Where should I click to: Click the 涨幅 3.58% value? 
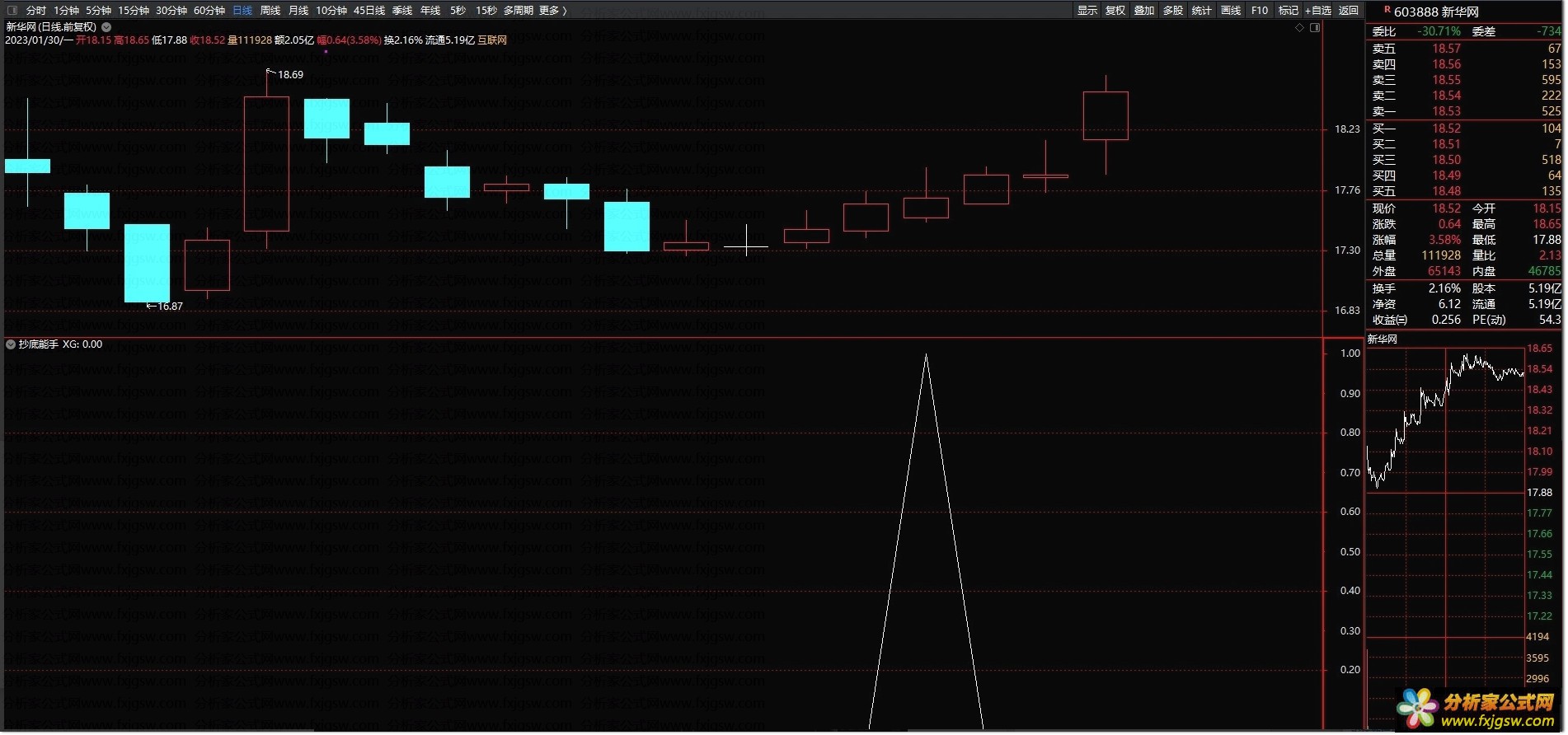tap(1444, 240)
